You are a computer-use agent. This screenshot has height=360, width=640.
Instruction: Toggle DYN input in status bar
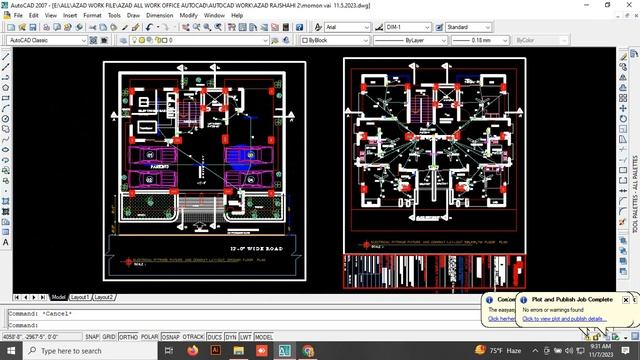[231, 337]
